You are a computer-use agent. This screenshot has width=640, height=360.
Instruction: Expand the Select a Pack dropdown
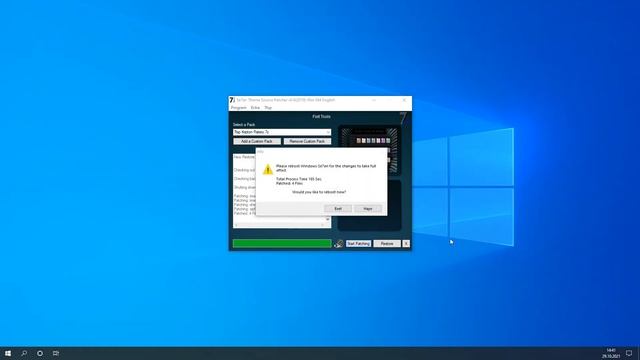328,132
